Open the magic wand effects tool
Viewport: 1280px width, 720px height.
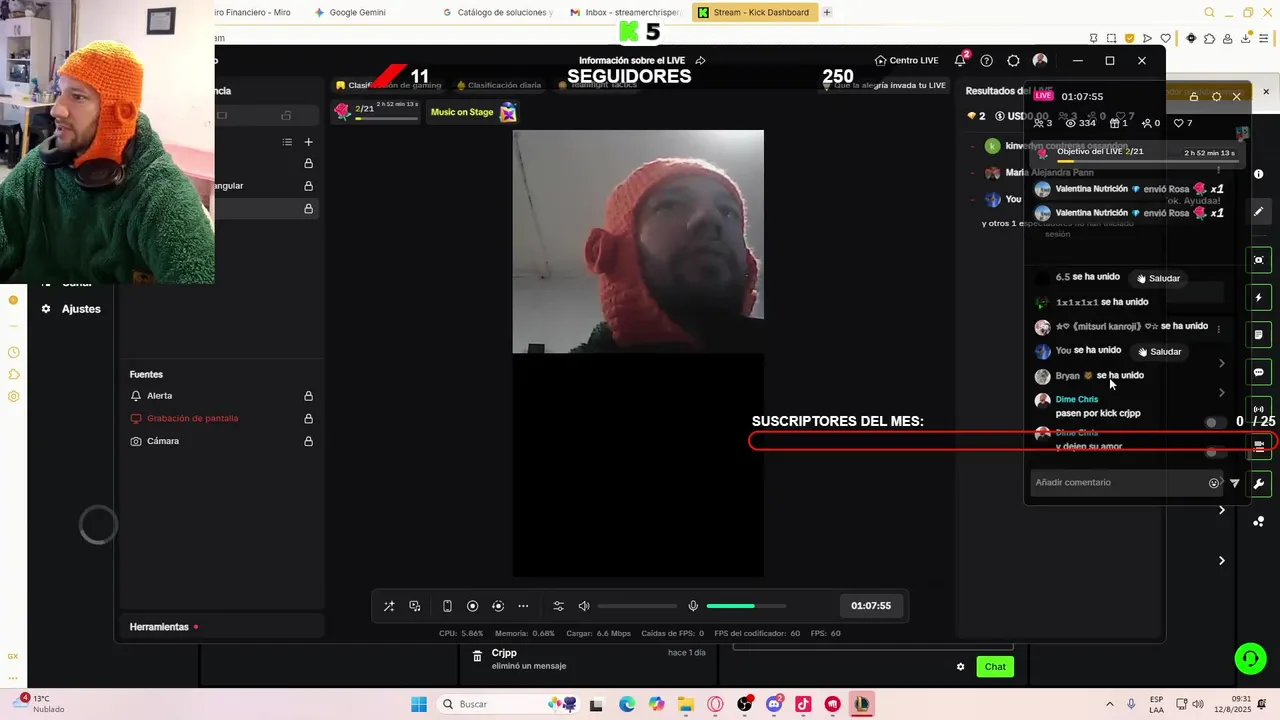[389, 606]
